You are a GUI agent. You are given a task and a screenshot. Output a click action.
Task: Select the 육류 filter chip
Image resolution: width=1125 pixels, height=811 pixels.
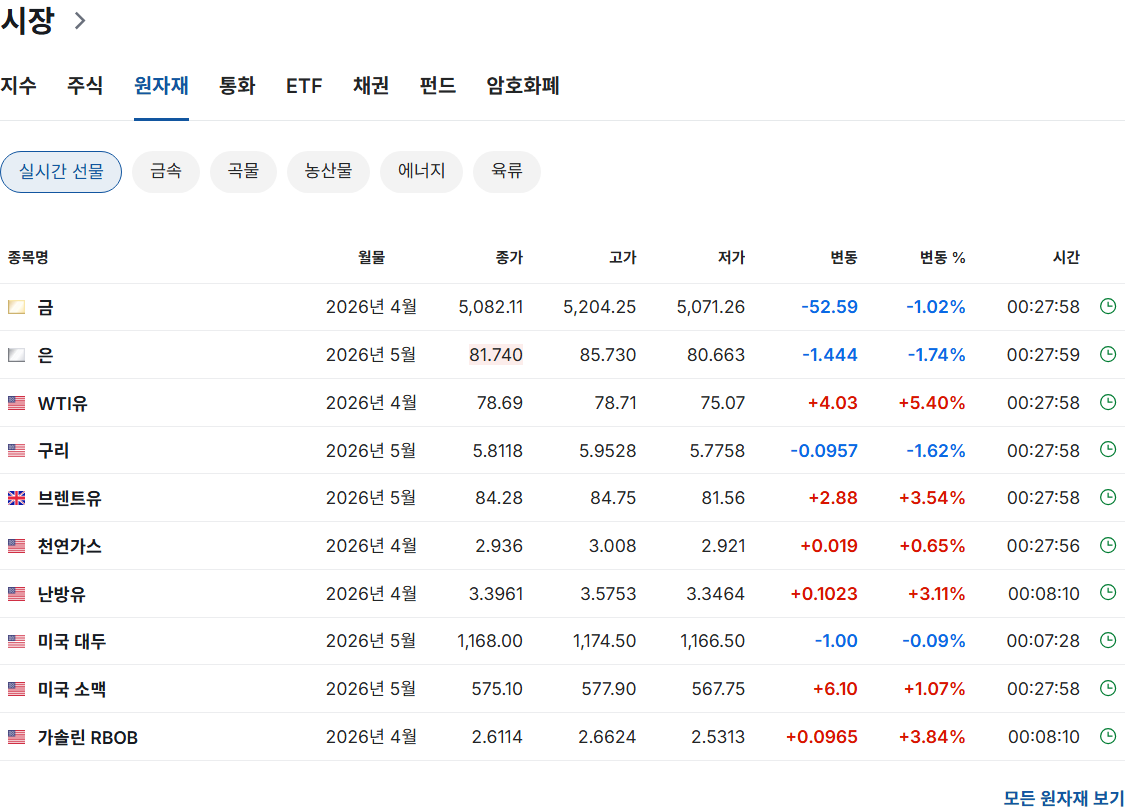(x=507, y=172)
